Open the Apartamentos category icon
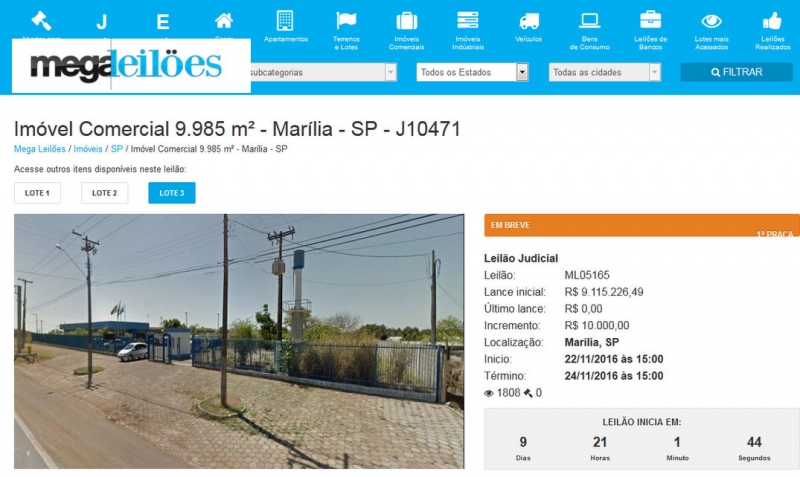Viewport: 800px width, 477px height. click(x=285, y=21)
